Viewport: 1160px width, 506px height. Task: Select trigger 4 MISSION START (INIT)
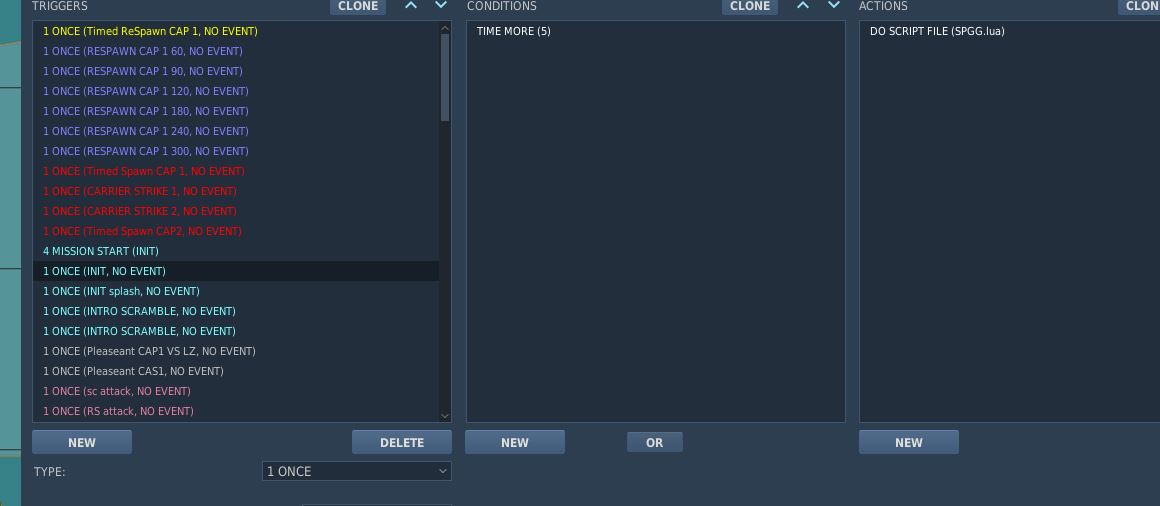coord(236,251)
